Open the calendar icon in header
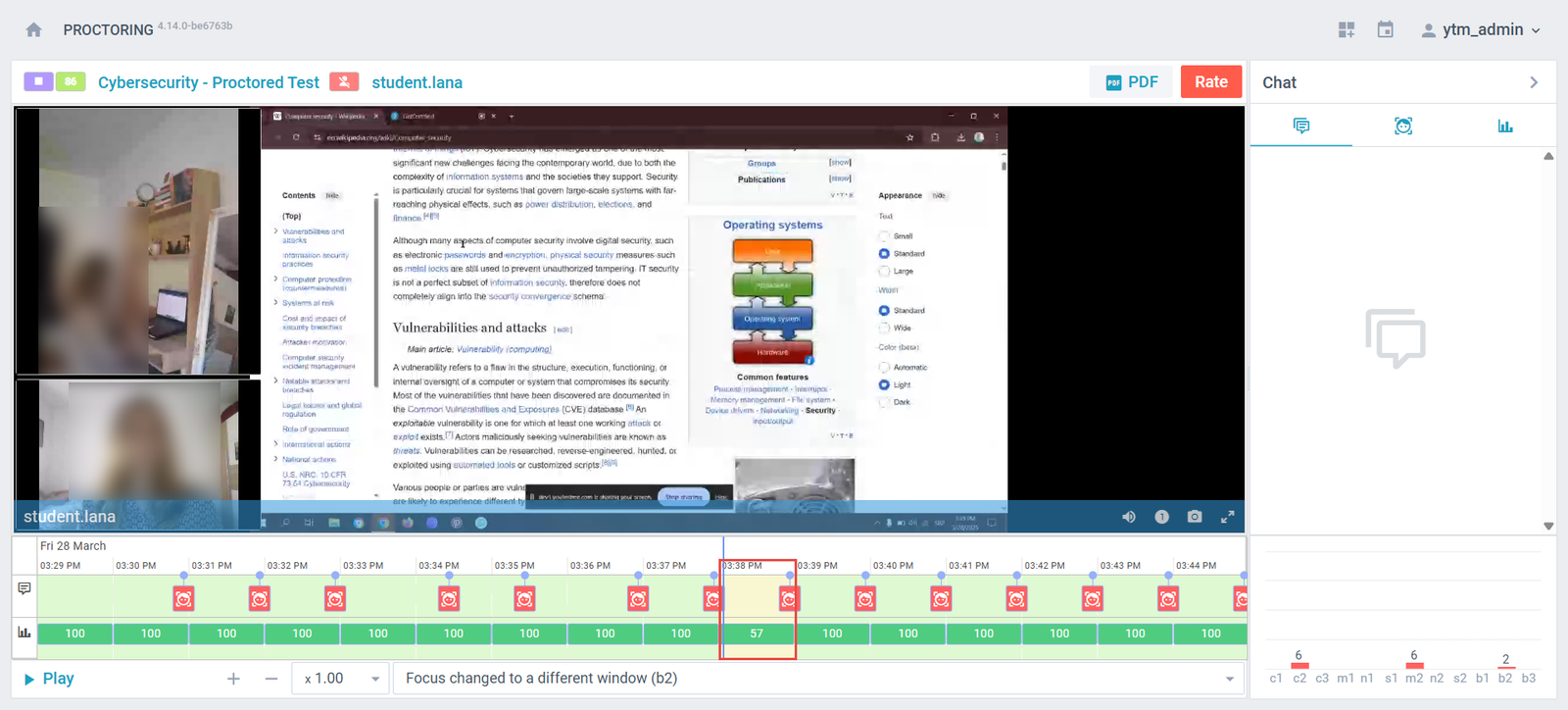This screenshot has height=710, width=1568. point(1385,29)
